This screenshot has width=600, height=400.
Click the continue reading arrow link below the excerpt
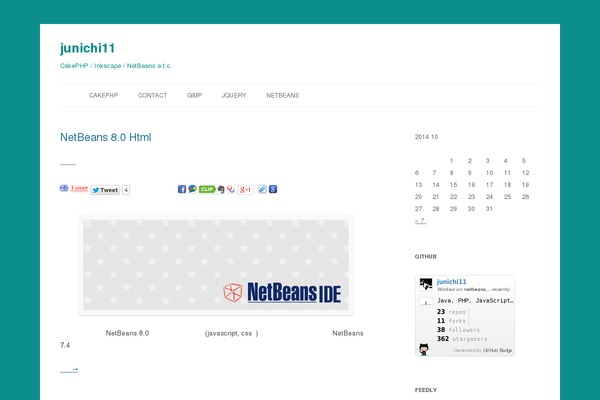pos(69,369)
